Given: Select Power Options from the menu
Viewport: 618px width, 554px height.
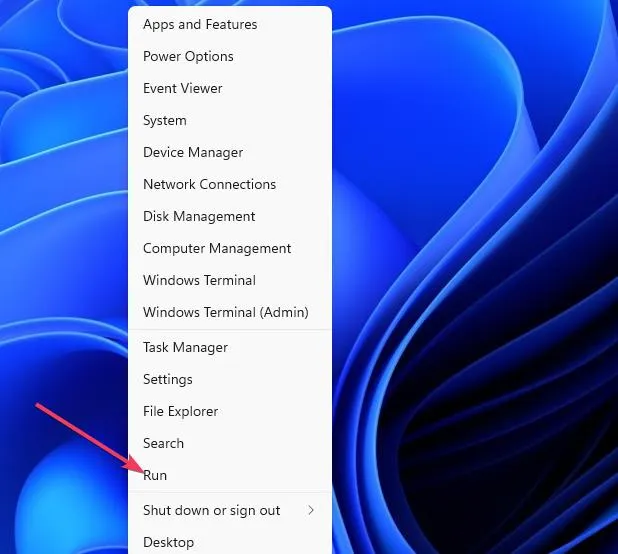Looking at the screenshot, I should click(x=230, y=56).
